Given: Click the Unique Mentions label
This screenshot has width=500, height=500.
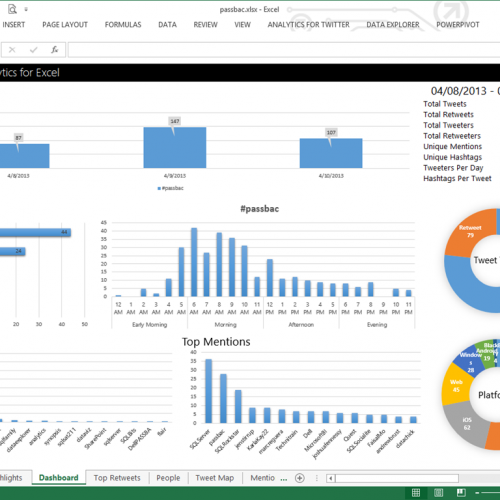Looking at the screenshot, I should pos(453,147).
